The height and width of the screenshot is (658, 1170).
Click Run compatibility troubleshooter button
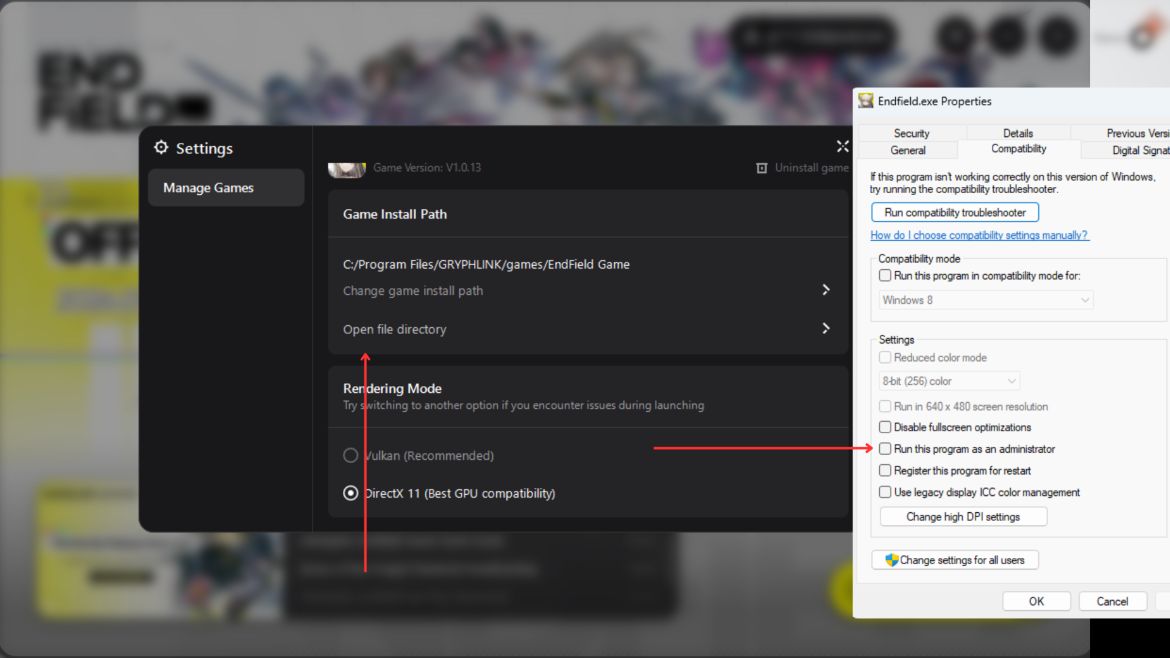955,213
